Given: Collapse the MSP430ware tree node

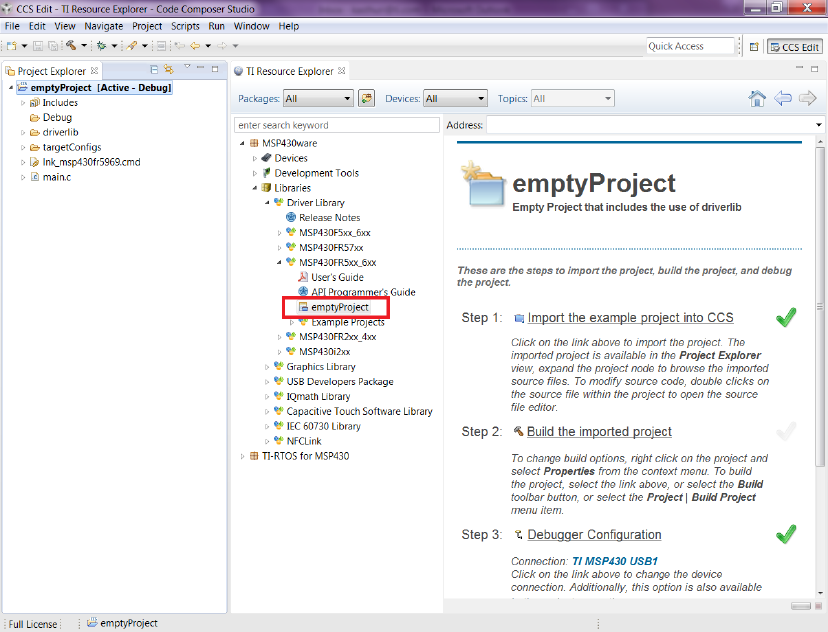Looking at the screenshot, I should click(x=242, y=143).
